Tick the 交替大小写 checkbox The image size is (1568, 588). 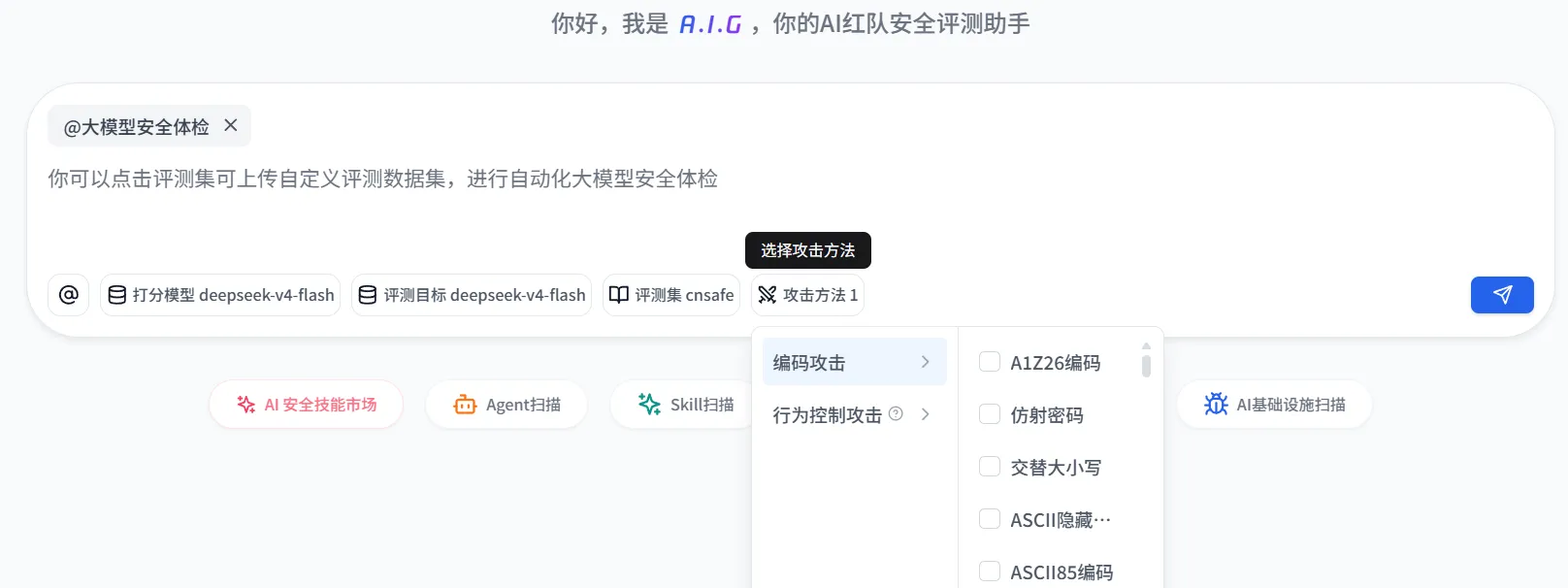coord(990,467)
